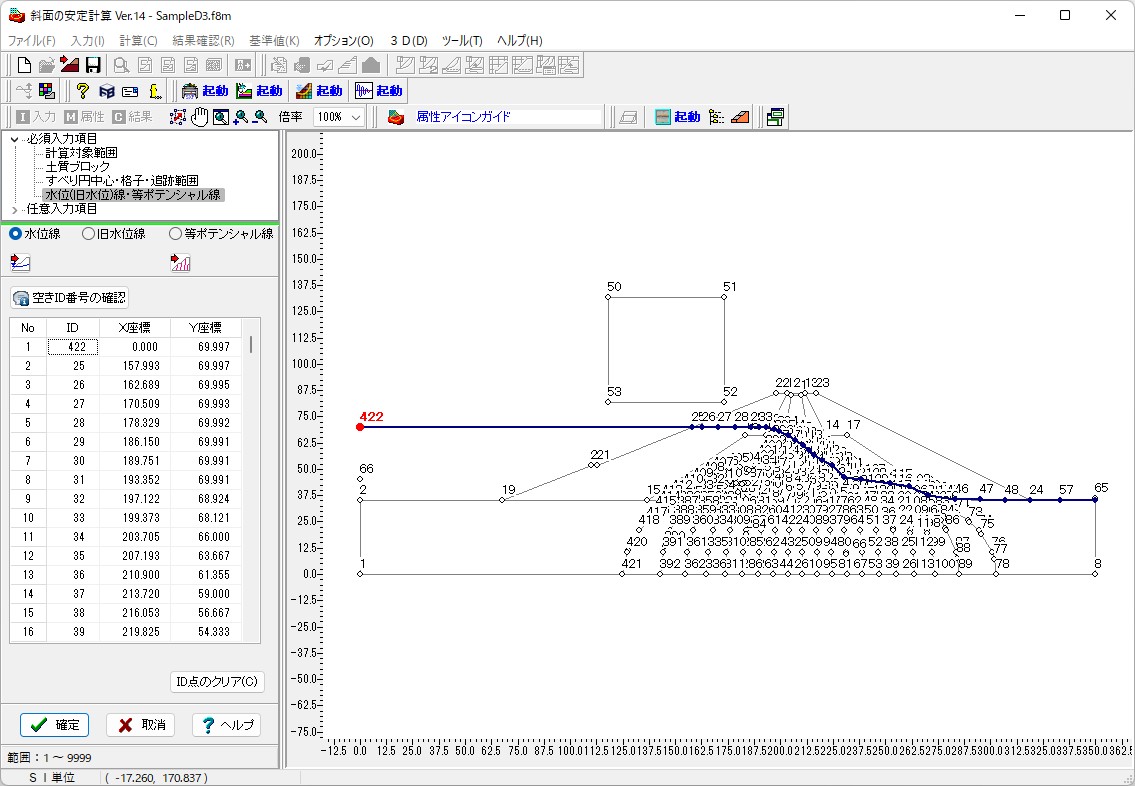The width and height of the screenshot is (1135, 786).
Task: Click node 50 on the drawing
Action: pyautogui.click(x=608, y=297)
